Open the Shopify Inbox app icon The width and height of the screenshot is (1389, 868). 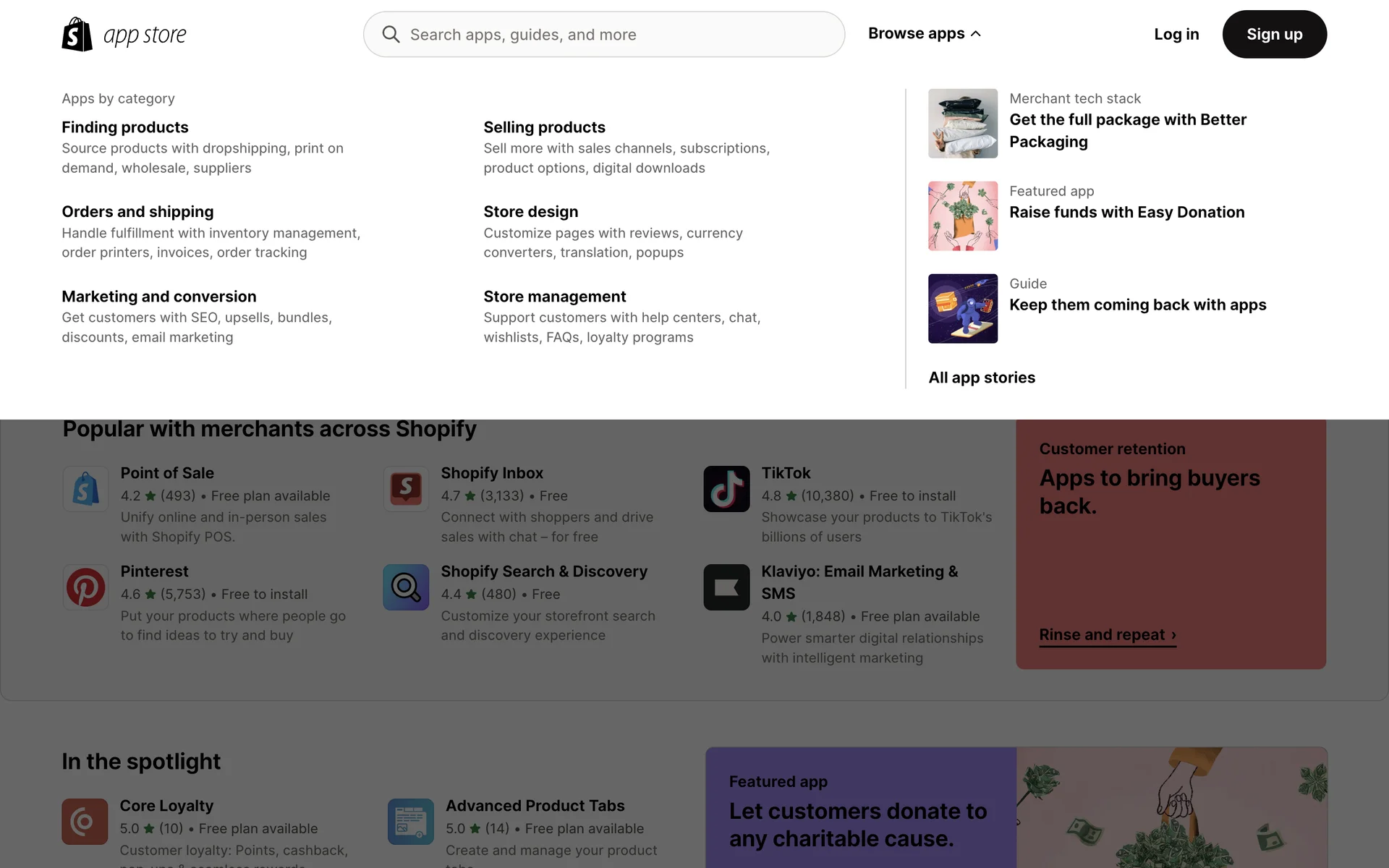pyautogui.click(x=406, y=489)
